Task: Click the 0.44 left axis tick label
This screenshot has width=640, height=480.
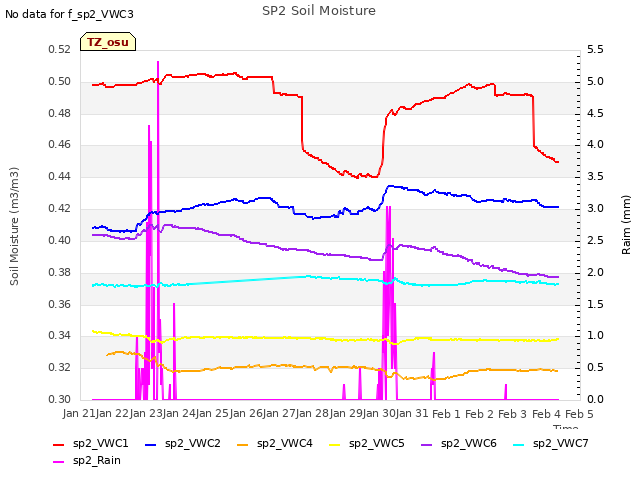Action: 60,176
